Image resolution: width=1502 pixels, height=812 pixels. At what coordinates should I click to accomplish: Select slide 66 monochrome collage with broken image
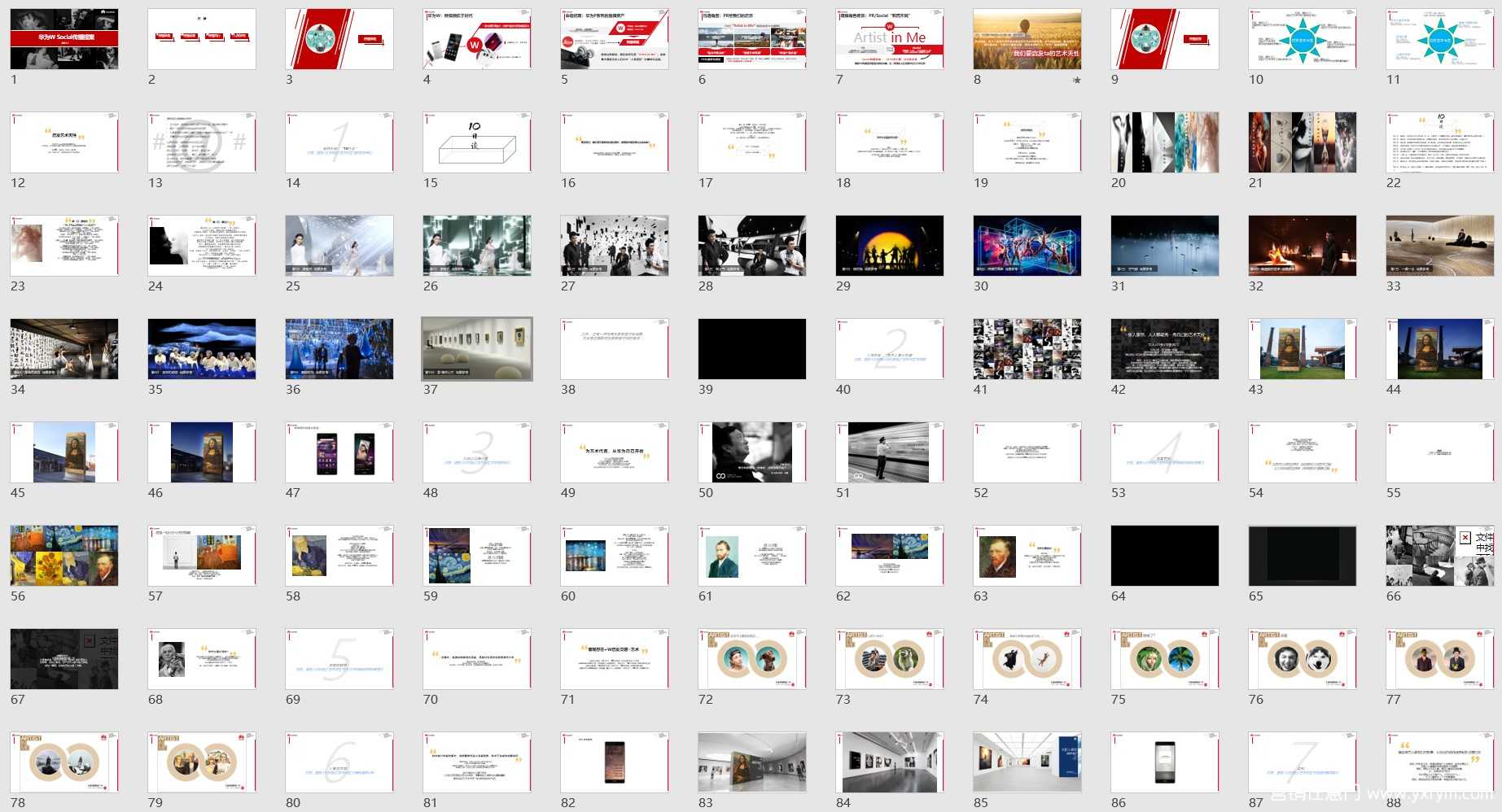[1440, 556]
